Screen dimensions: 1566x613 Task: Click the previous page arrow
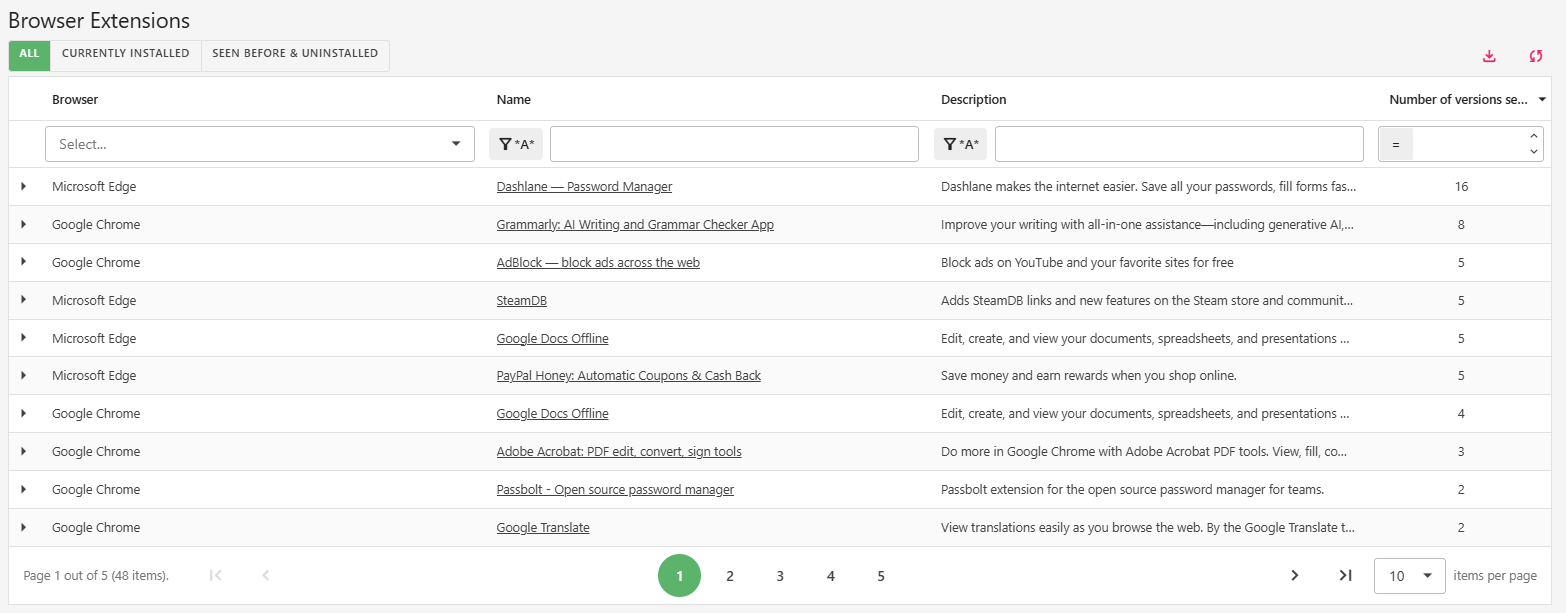(x=266, y=575)
